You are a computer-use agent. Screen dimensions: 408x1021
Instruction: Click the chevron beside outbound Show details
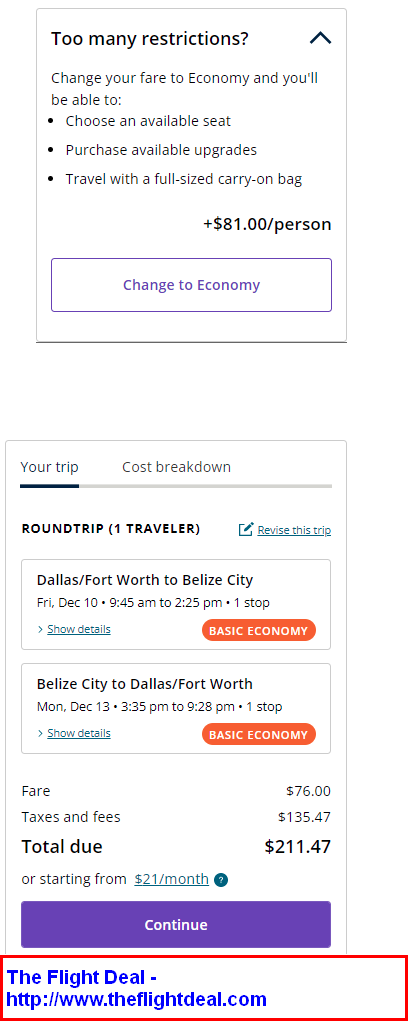(x=40, y=630)
